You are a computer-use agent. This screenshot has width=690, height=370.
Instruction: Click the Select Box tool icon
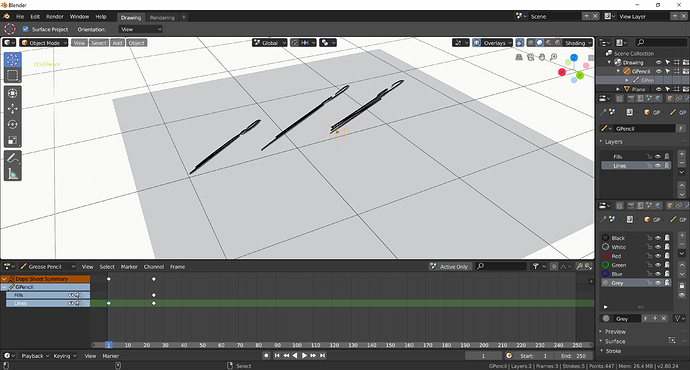(12, 76)
